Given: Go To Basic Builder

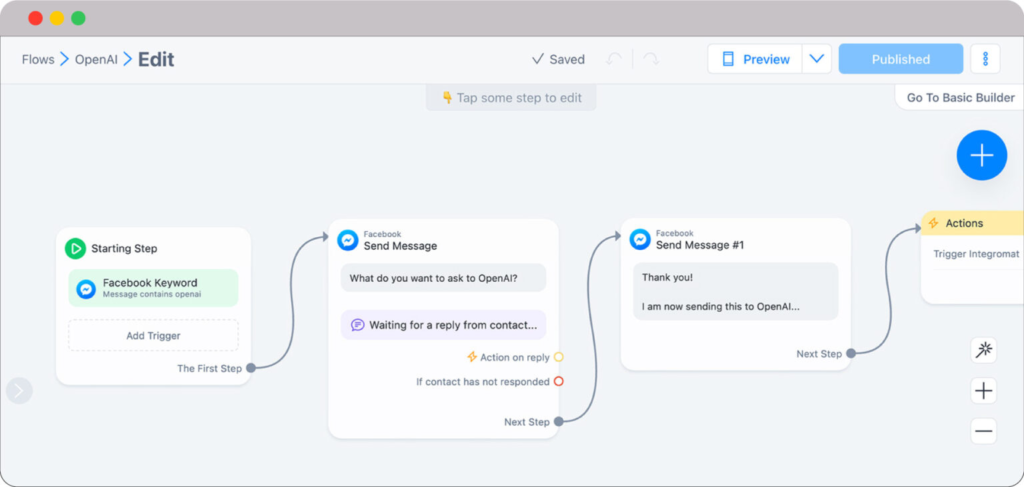Looking at the screenshot, I should pyautogui.click(x=961, y=98).
